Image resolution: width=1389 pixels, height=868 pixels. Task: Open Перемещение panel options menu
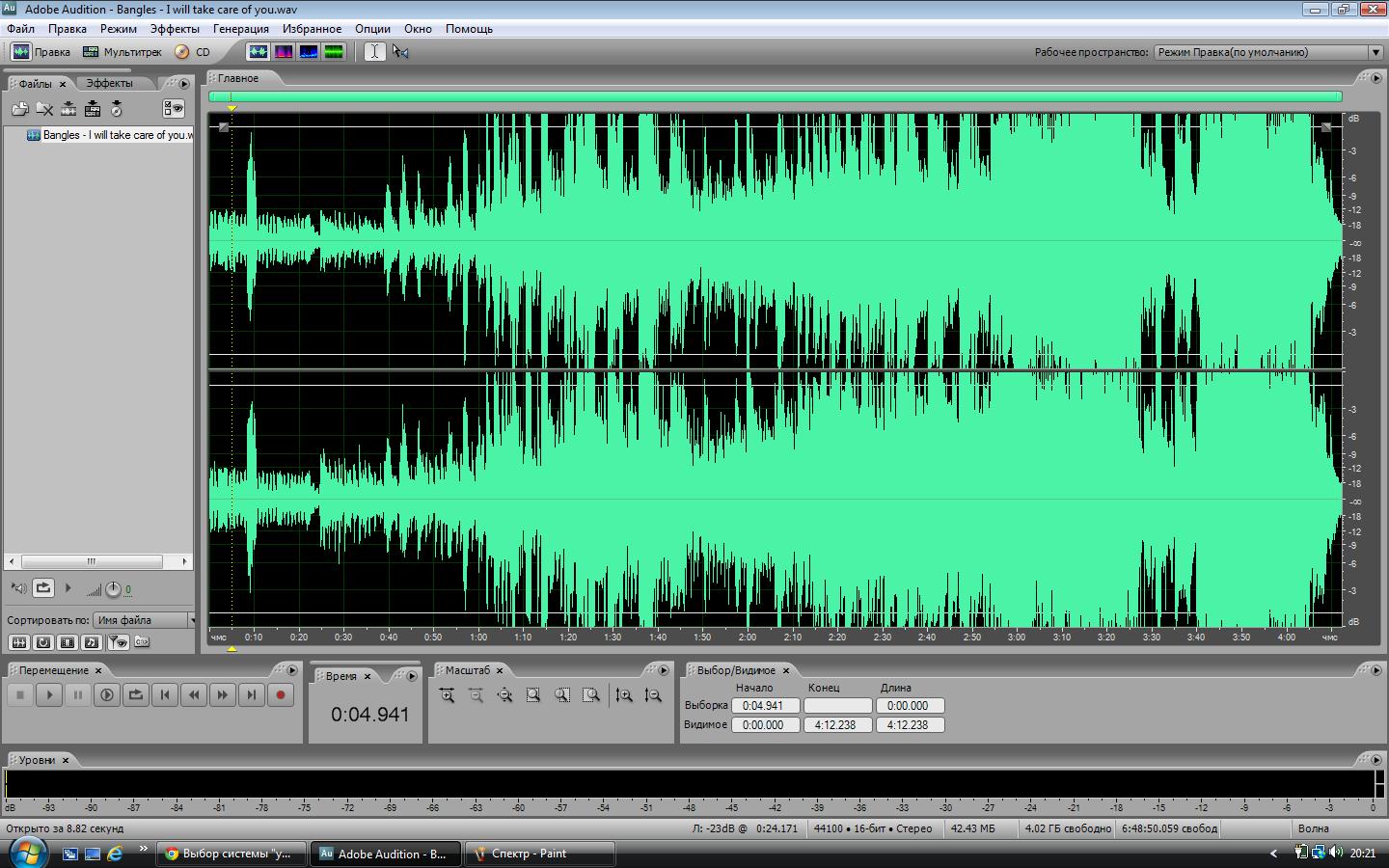coord(292,670)
